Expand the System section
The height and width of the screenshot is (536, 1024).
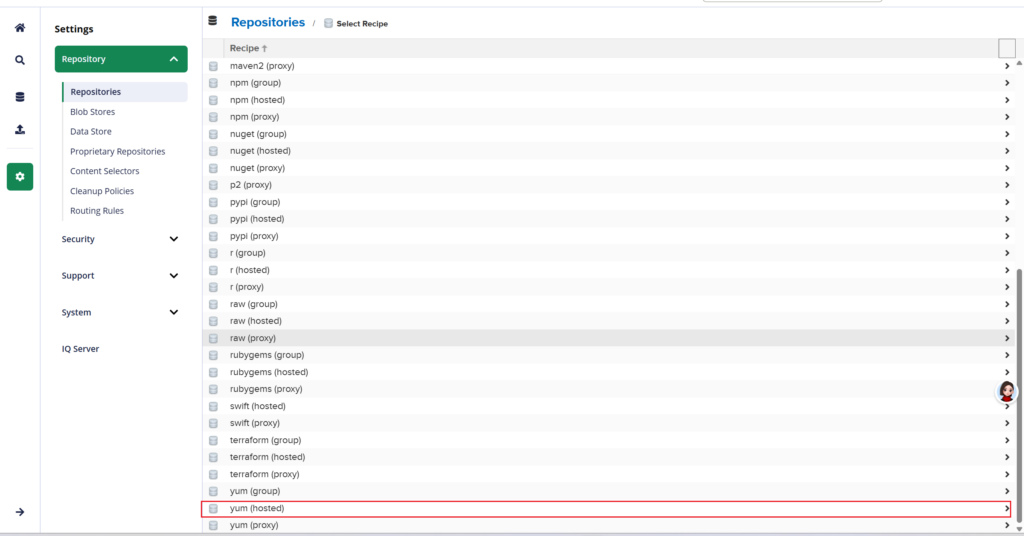click(173, 313)
